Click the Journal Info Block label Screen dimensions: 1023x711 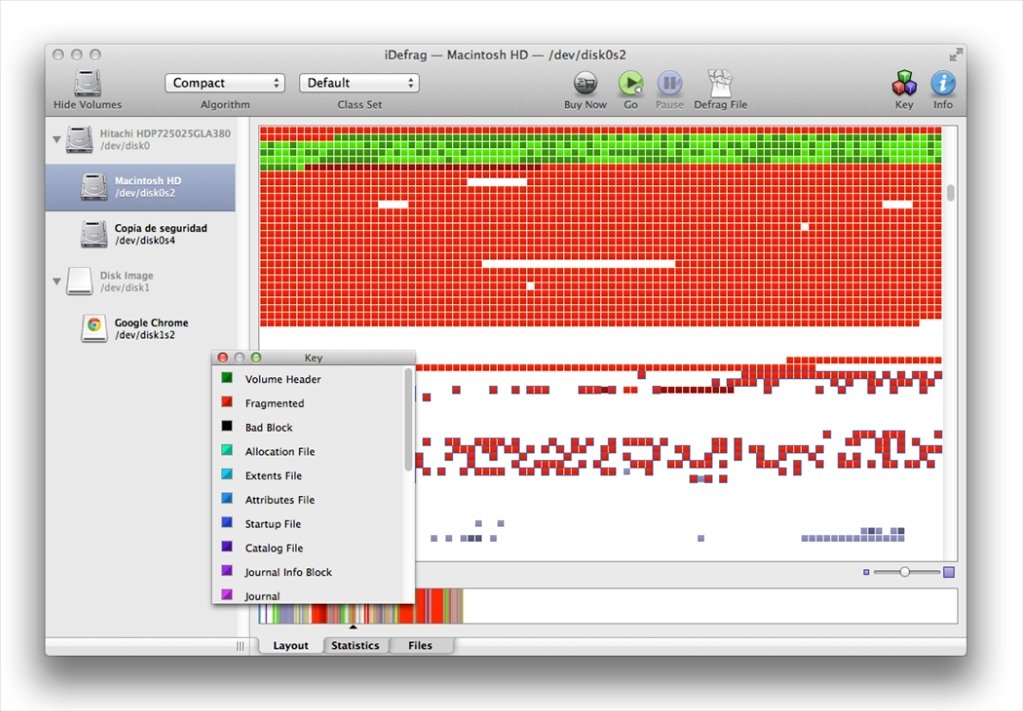tap(288, 572)
